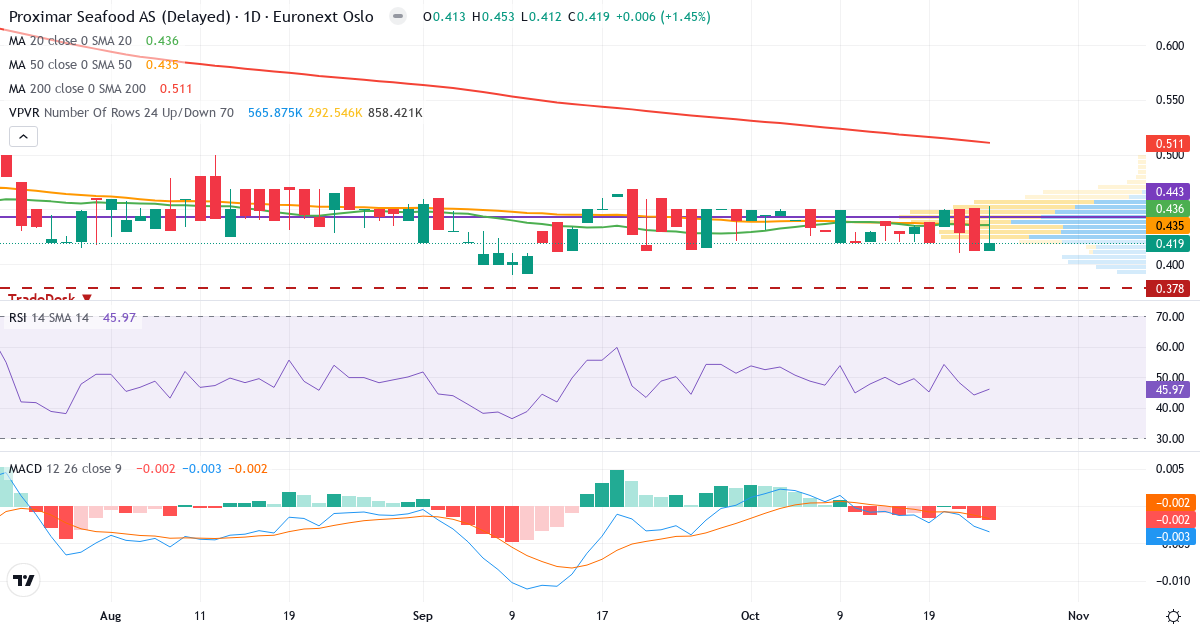Click the 858.421K VPVR total volume value
The width and height of the screenshot is (1200, 630).
(x=395, y=113)
